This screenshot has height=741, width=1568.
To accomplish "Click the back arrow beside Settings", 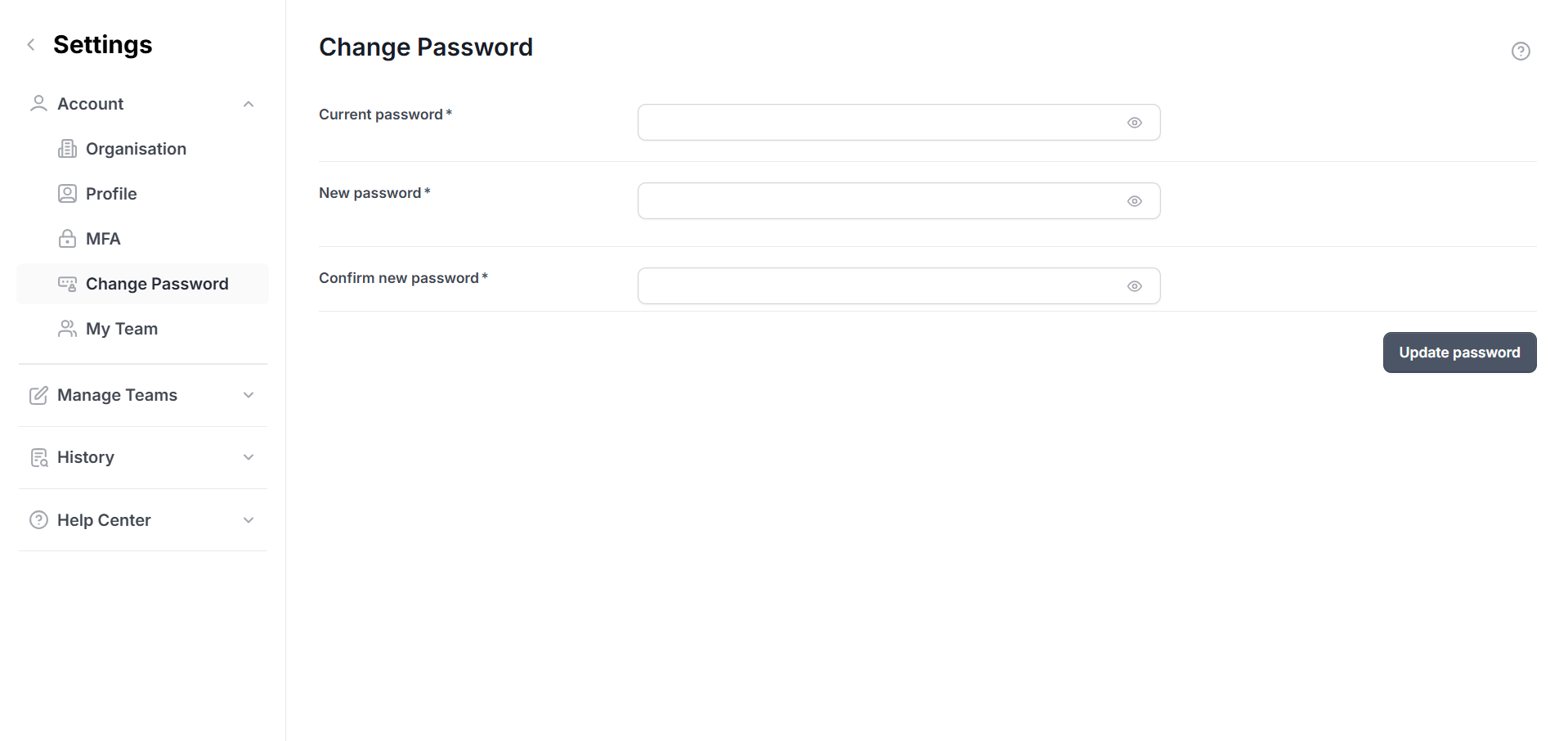I will pyautogui.click(x=31, y=45).
